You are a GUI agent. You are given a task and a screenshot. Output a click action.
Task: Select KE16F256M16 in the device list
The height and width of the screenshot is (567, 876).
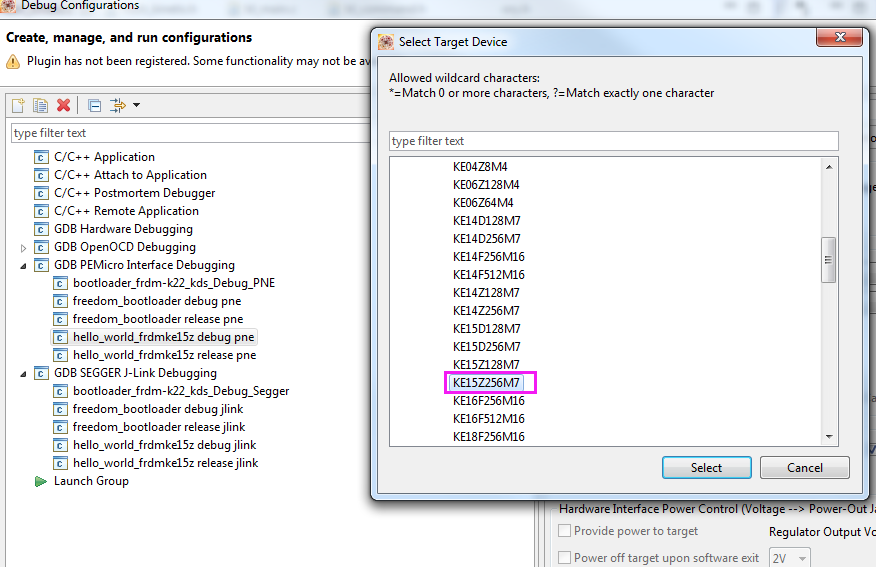point(489,401)
